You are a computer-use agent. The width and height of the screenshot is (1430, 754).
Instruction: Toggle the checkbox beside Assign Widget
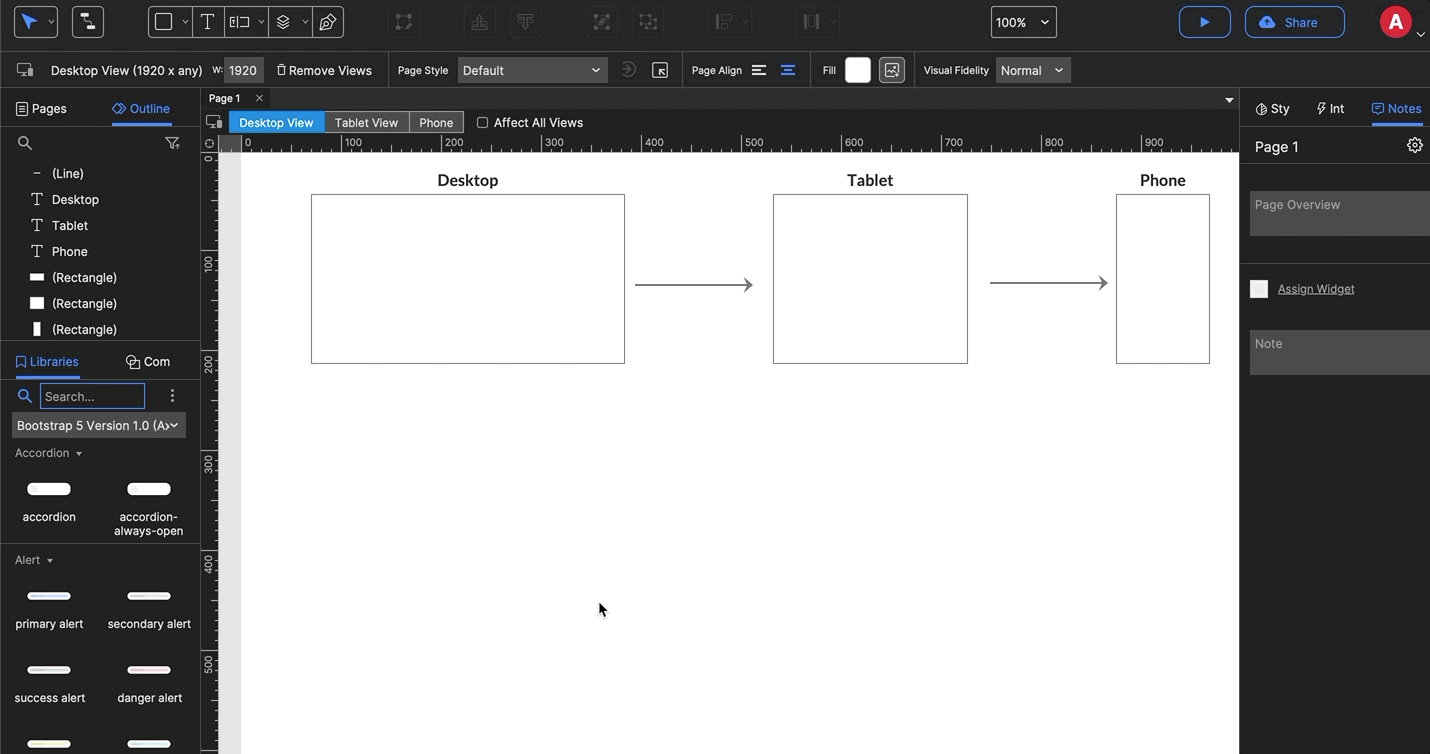pyautogui.click(x=1259, y=288)
